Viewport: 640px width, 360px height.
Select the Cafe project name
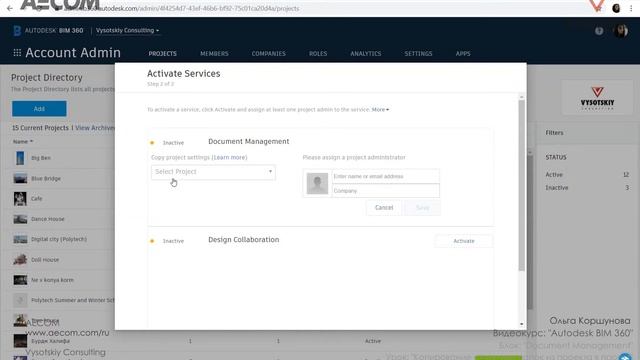click(37, 199)
